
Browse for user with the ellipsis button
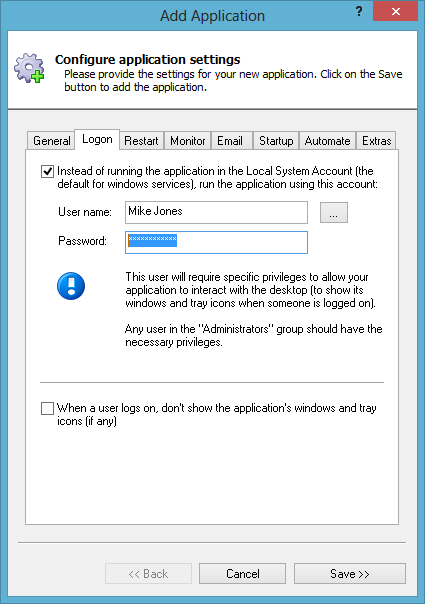pyautogui.click(x=334, y=213)
